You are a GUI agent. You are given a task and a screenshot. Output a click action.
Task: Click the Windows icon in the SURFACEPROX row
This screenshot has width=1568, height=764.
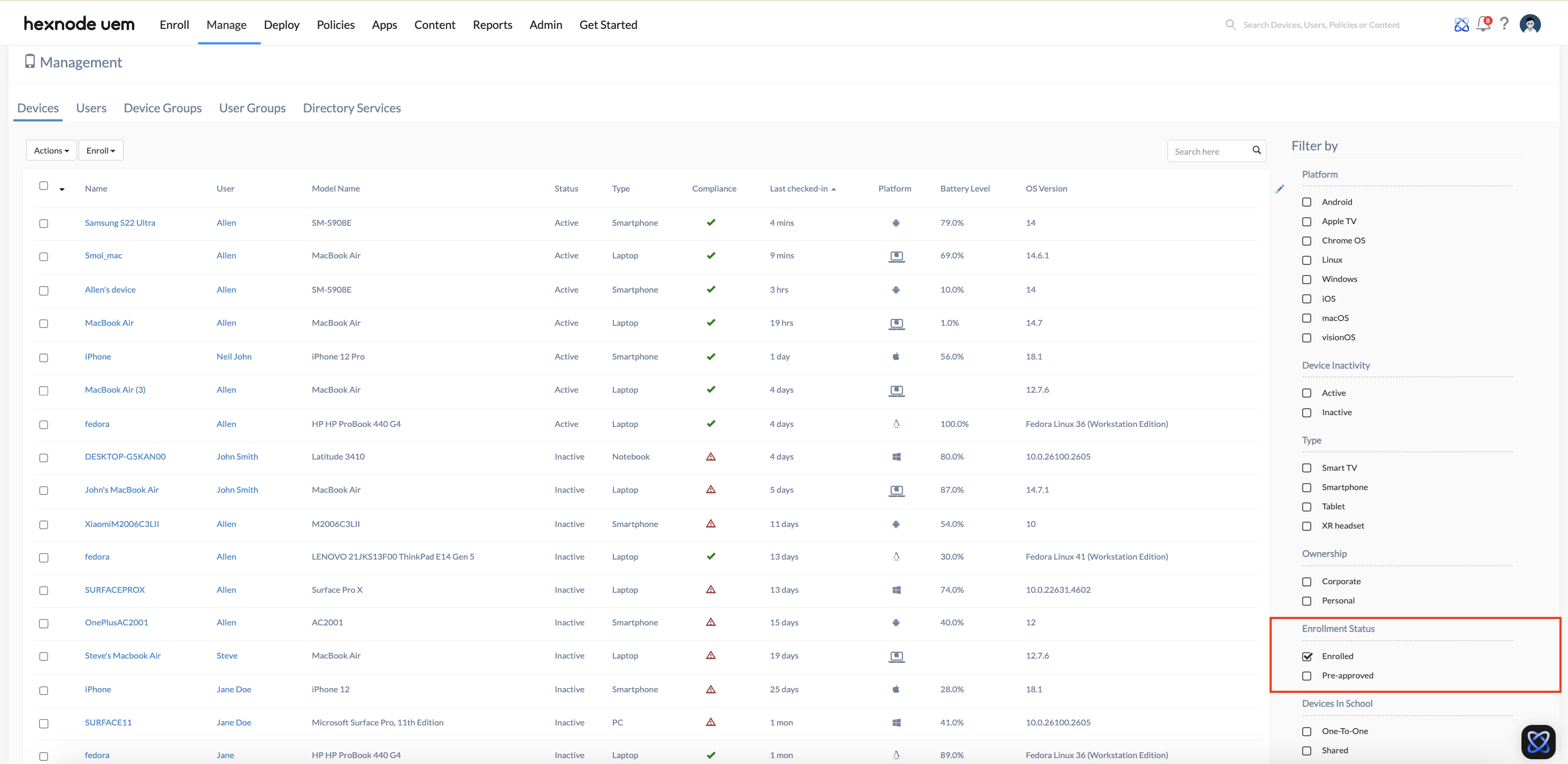[x=896, y=590]
